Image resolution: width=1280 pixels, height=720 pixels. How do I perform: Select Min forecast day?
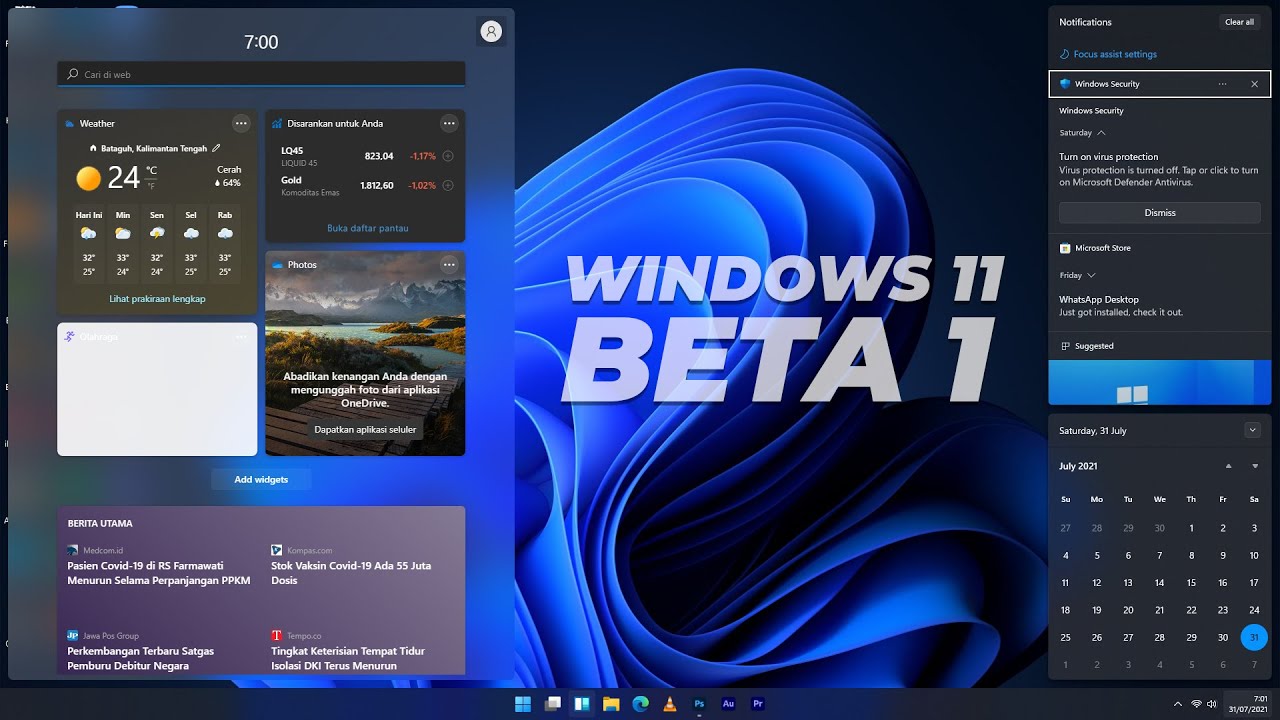click(123, 244)
